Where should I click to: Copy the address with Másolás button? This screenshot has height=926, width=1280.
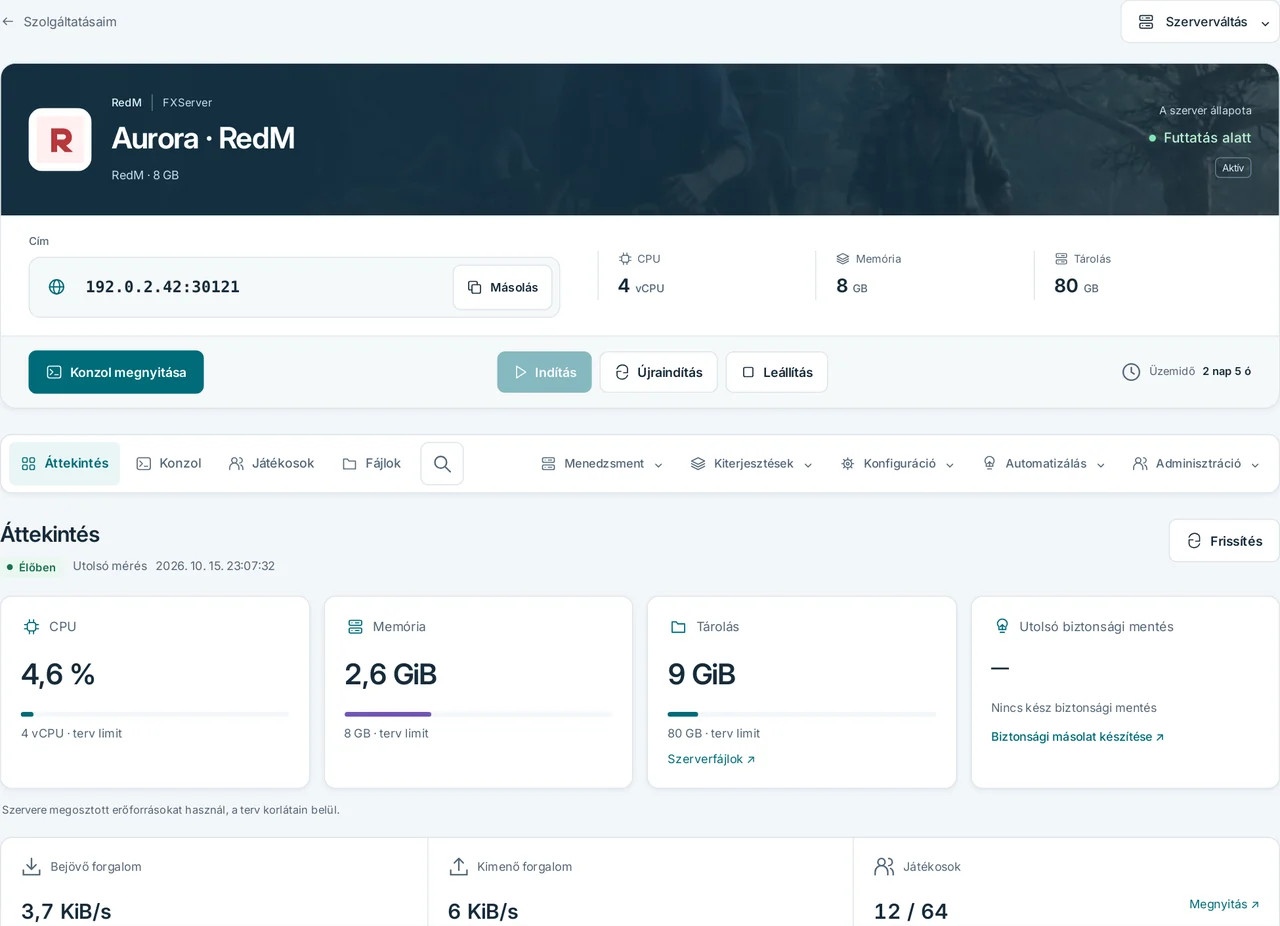click(x=503, y=288)
